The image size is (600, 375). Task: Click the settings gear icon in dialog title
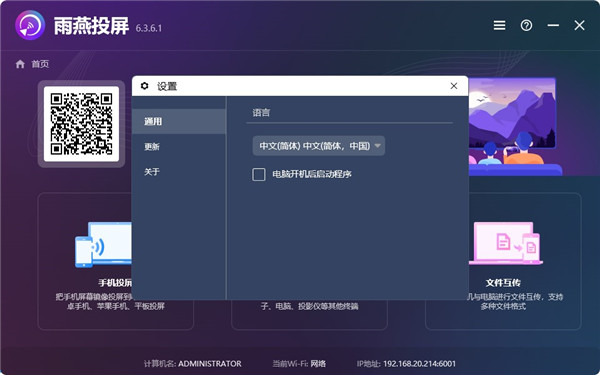(144, 86)
